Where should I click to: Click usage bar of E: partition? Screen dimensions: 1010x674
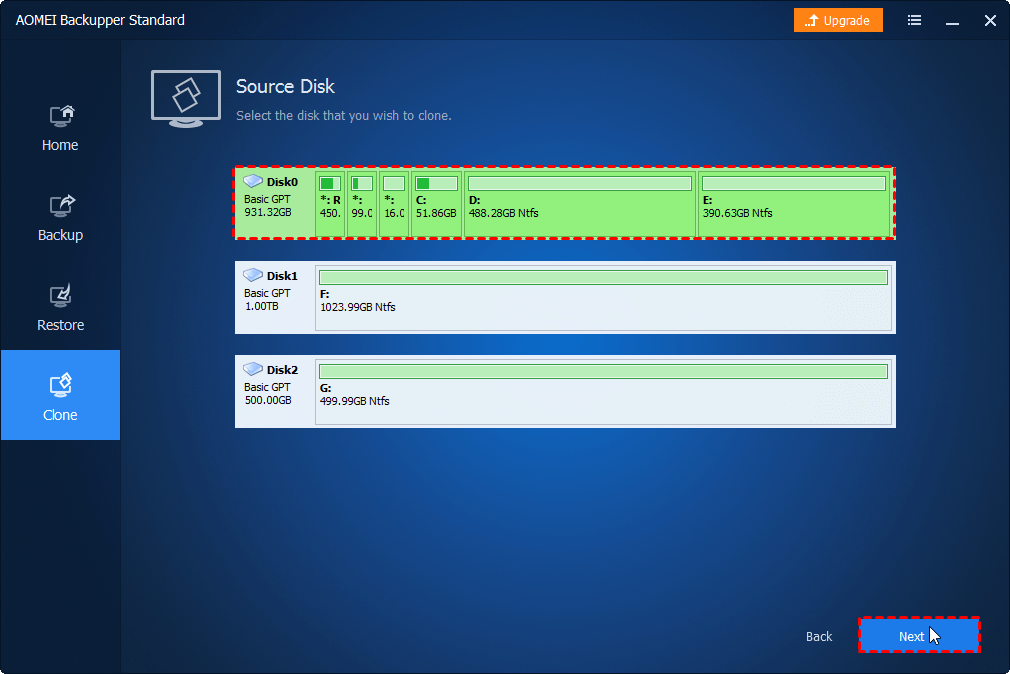pos(794,184)
